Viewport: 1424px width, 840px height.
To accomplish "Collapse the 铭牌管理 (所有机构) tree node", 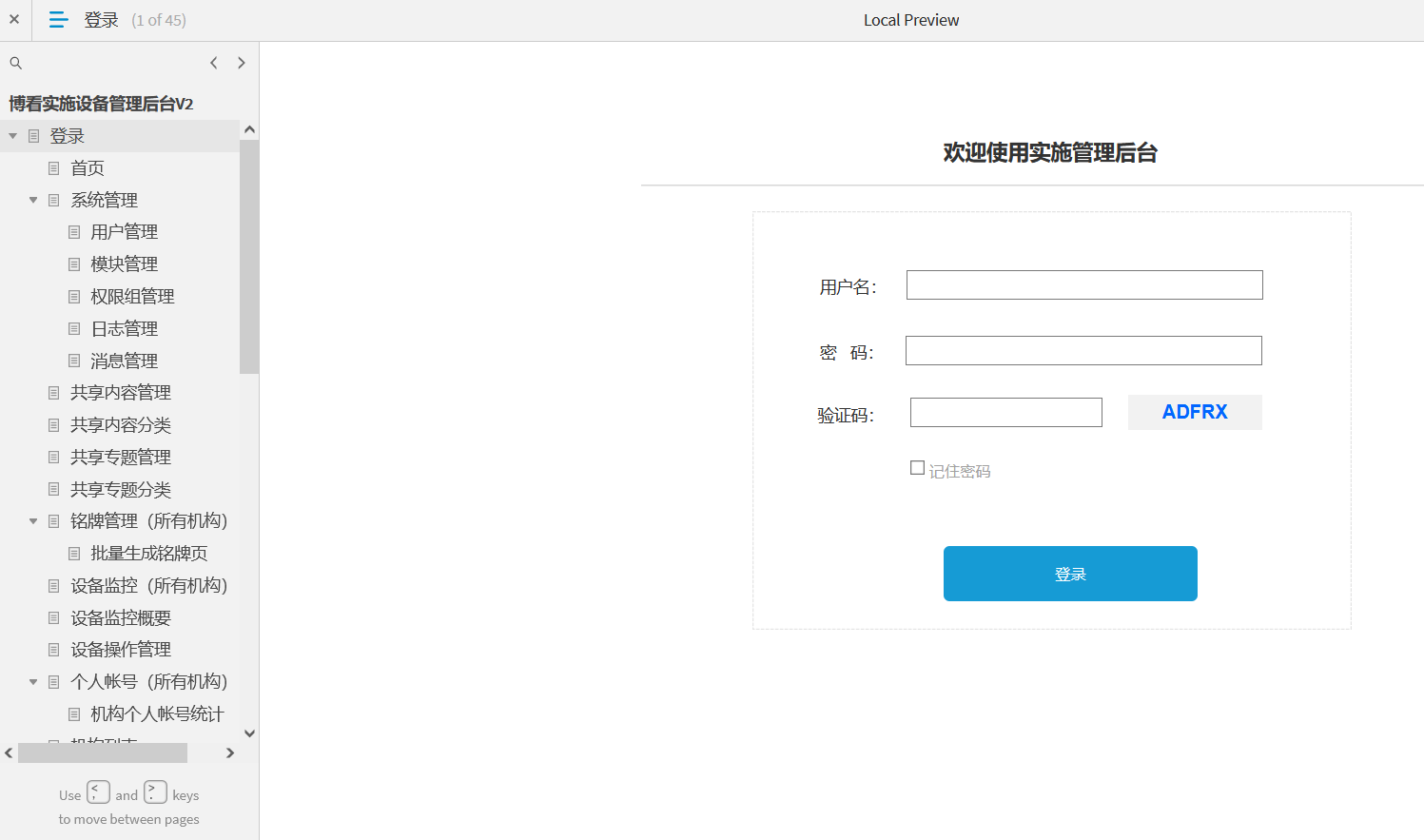I will [33, 521].
